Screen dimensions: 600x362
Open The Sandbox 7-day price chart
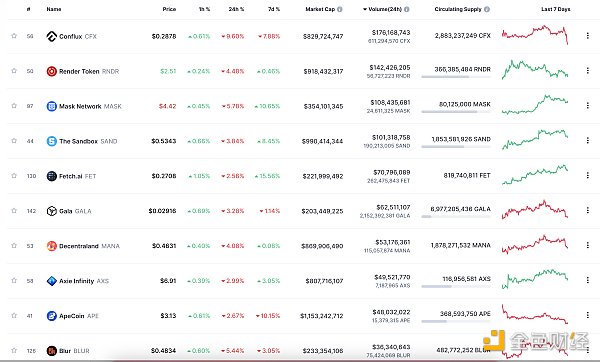click(535, 140)
